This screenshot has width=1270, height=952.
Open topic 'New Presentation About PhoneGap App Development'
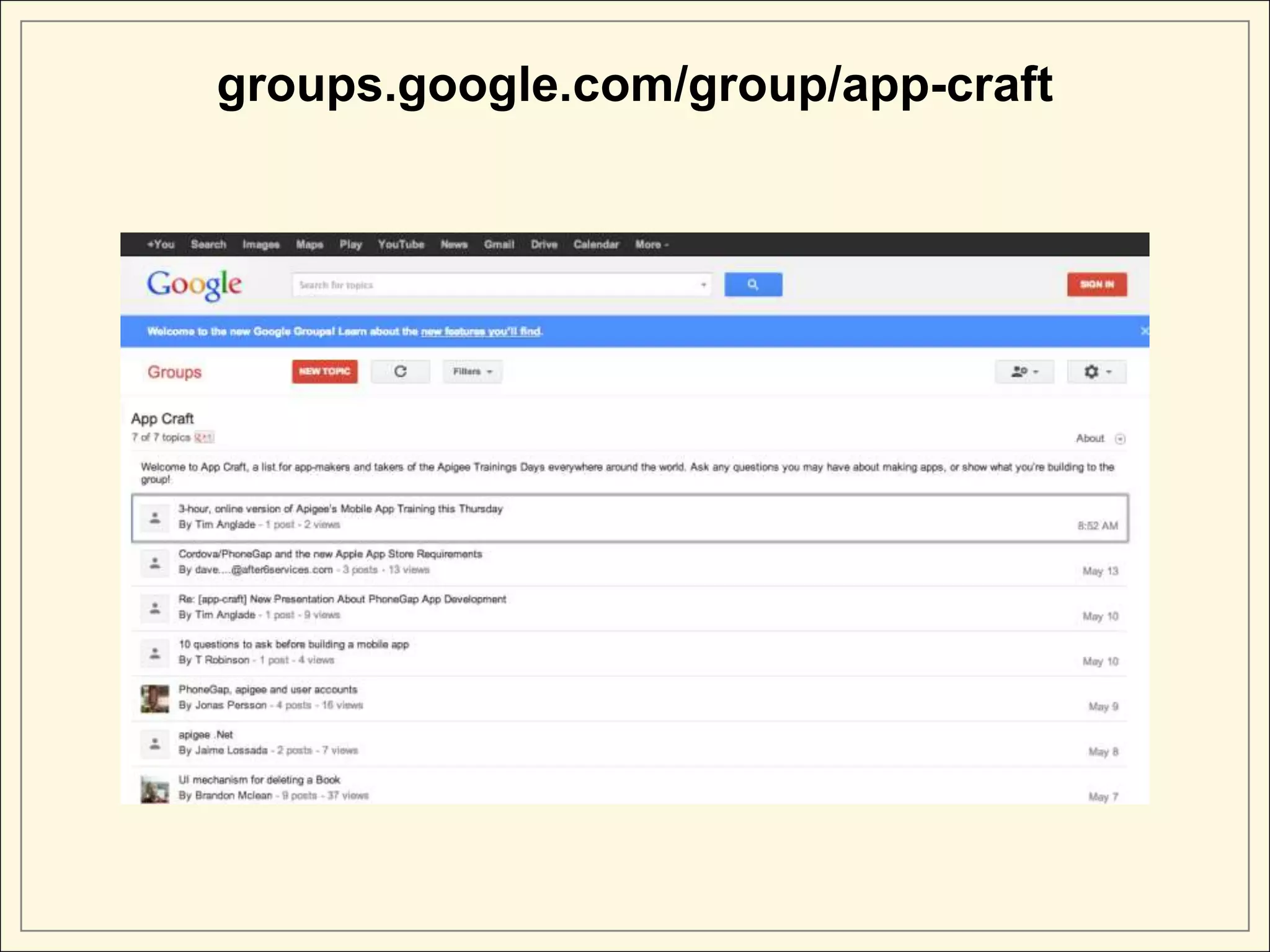coord(342,599)
